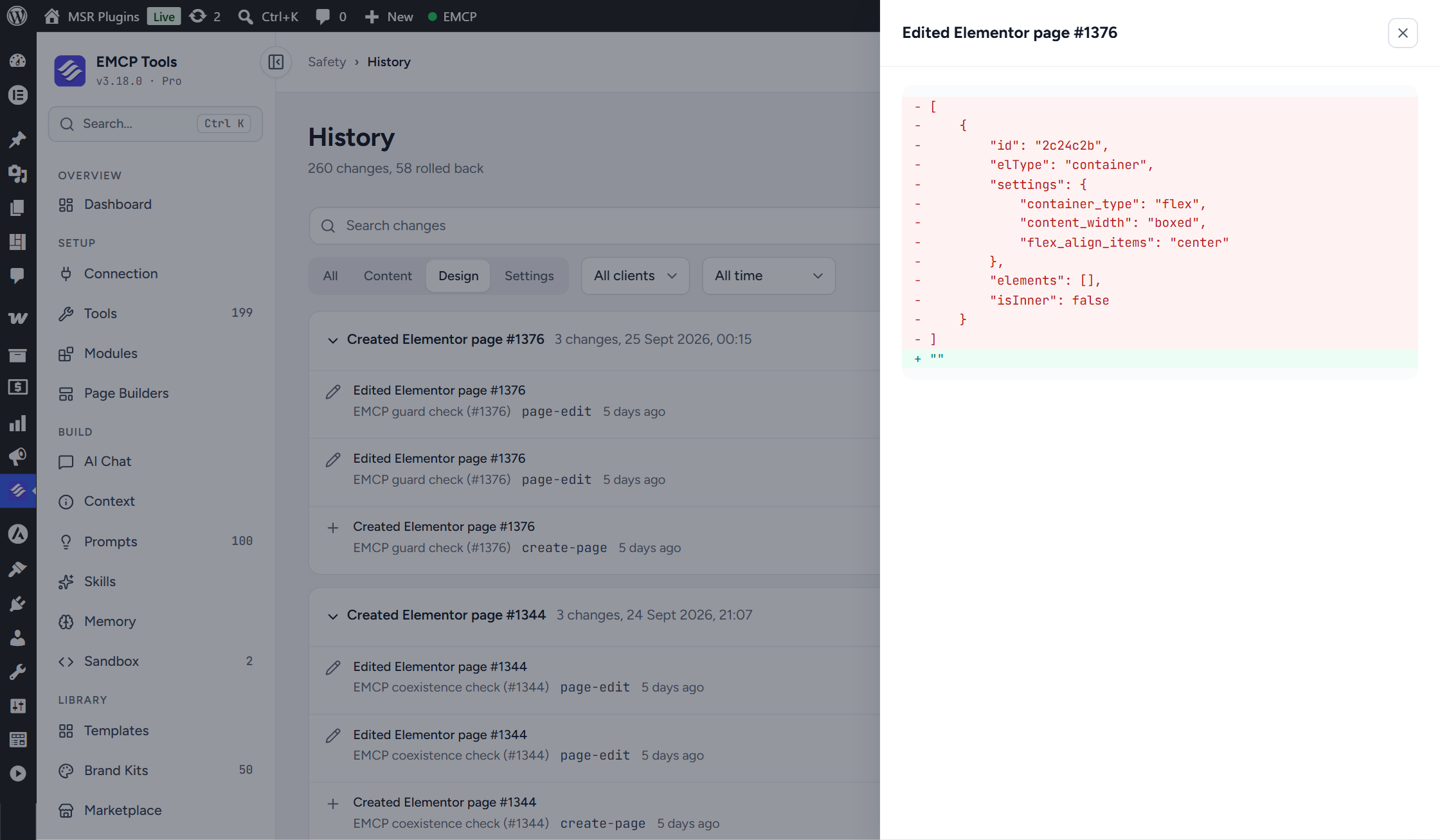Open the WordPress logo menu
The width and height of the screenshot is (1440, 840).
pos(17,16)
